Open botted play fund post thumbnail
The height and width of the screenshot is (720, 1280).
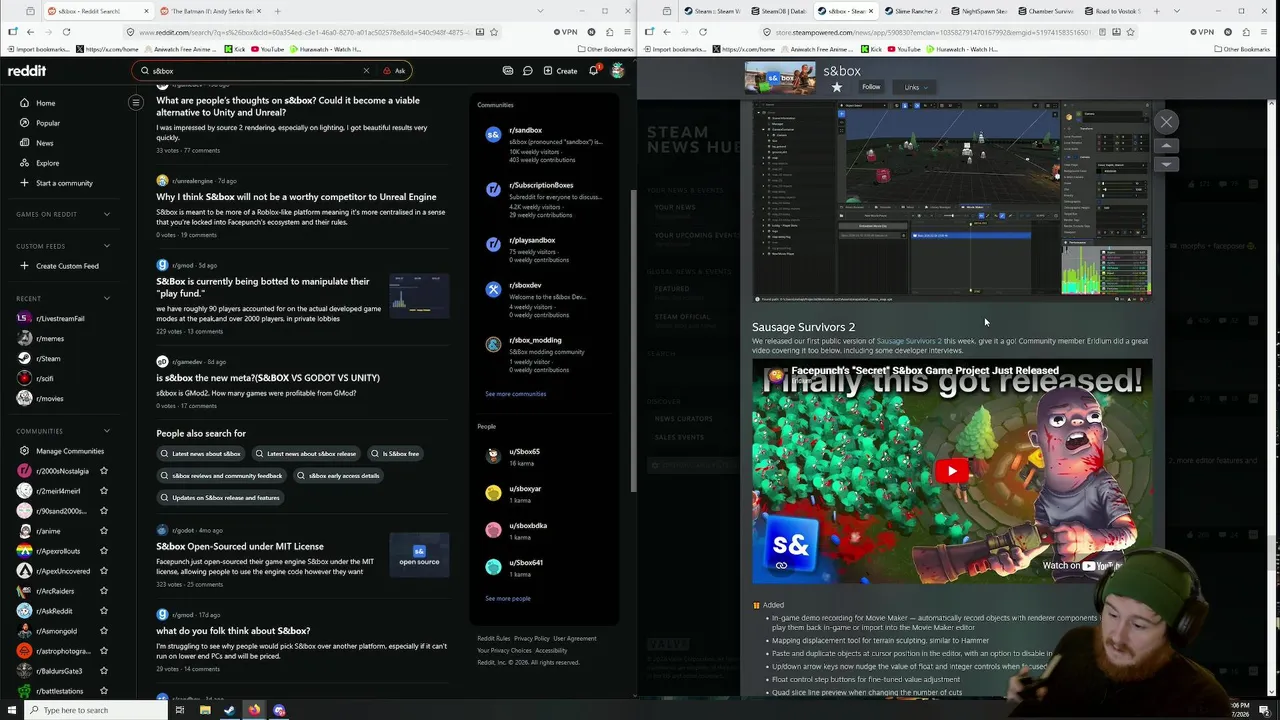coord(419,297)
